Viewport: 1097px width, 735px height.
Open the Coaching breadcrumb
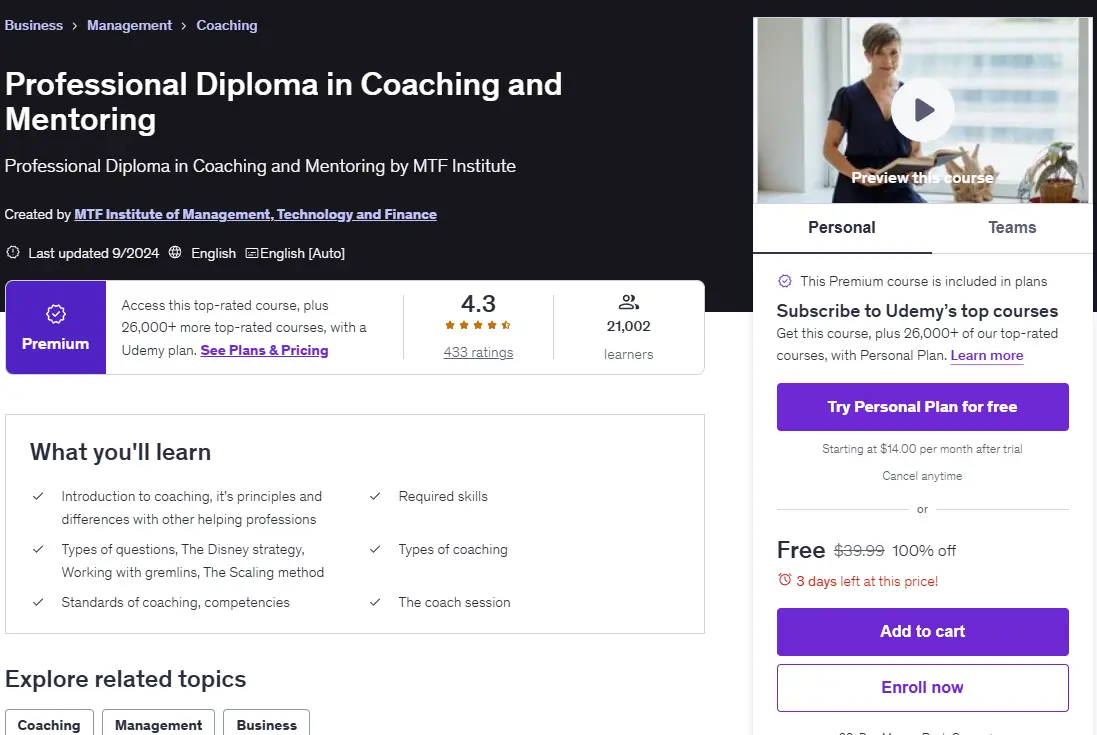click(x=227, y=25)
